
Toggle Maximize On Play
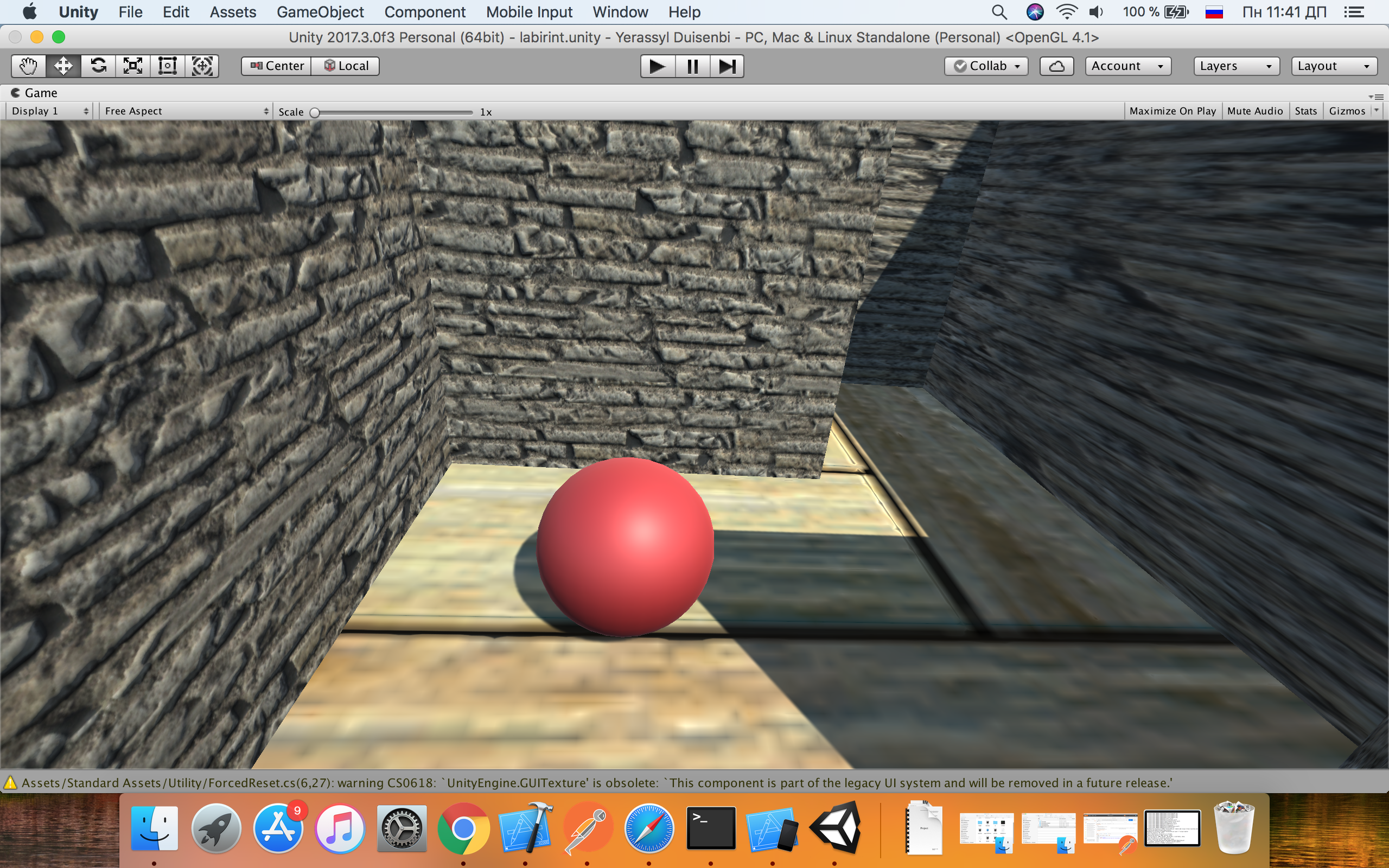coord(1172,111)
